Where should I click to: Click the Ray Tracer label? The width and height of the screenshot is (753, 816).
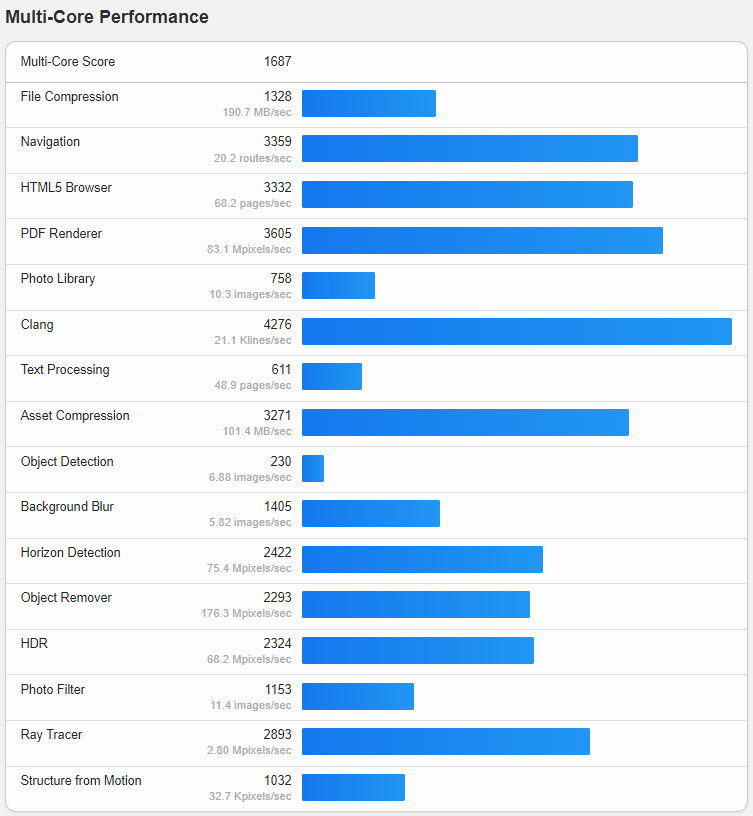point(52,735)
